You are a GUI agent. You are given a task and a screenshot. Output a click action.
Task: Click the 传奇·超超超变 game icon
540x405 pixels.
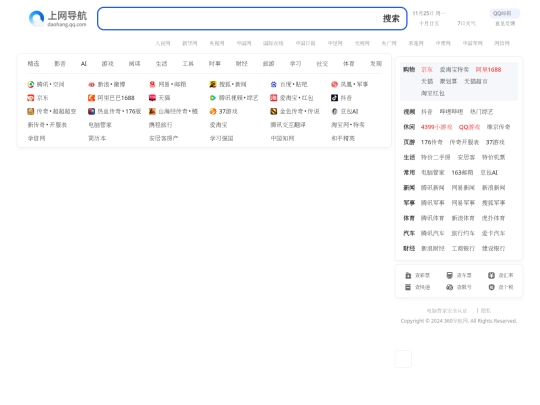click(x=31, y=111)
